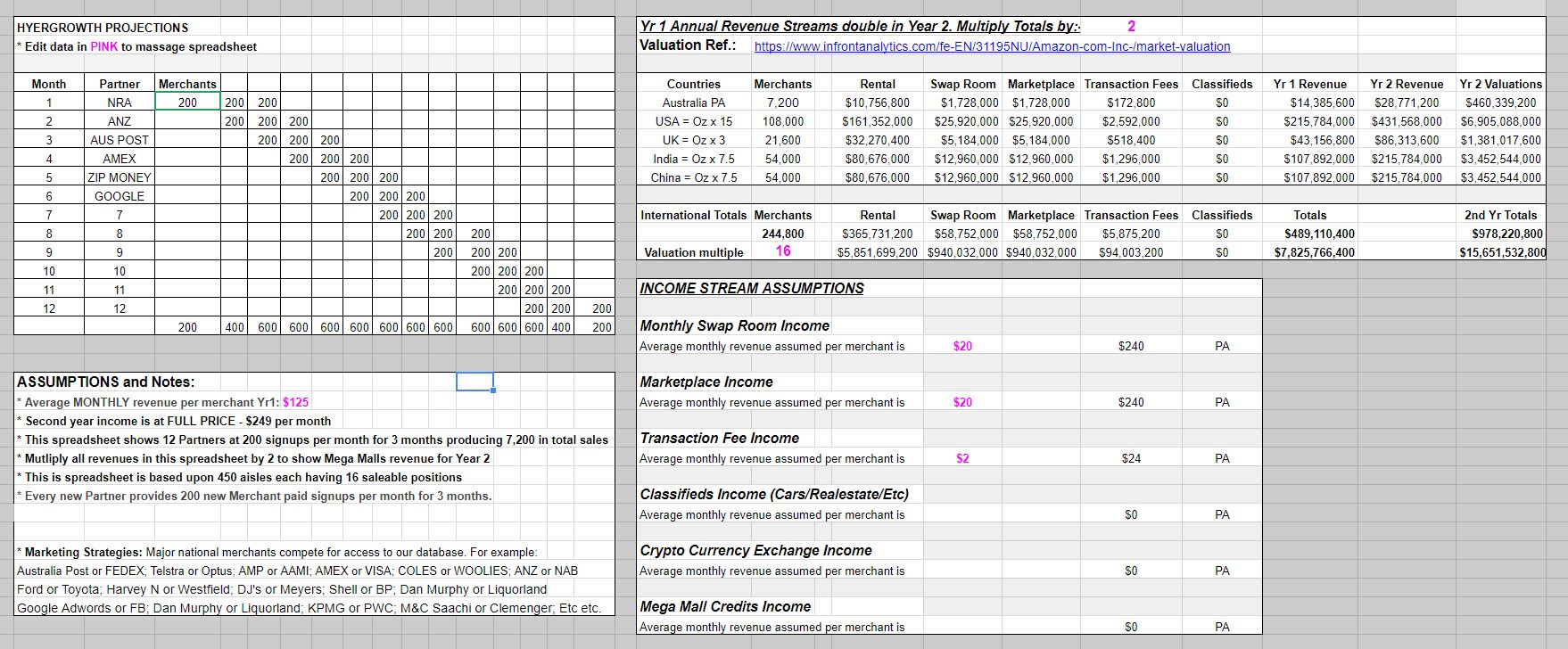Select the Australia PA country cell

point(693,103)
